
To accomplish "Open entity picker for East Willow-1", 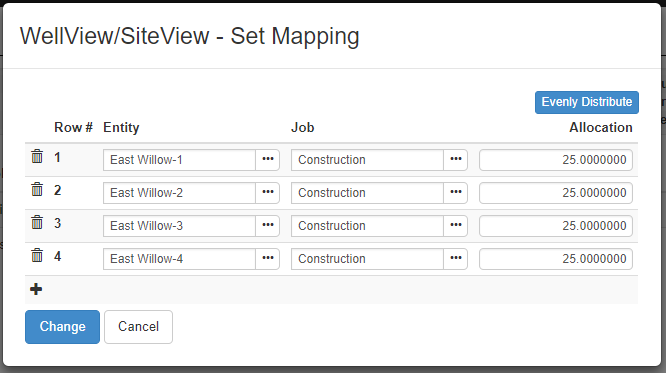I will pos(268,160).
